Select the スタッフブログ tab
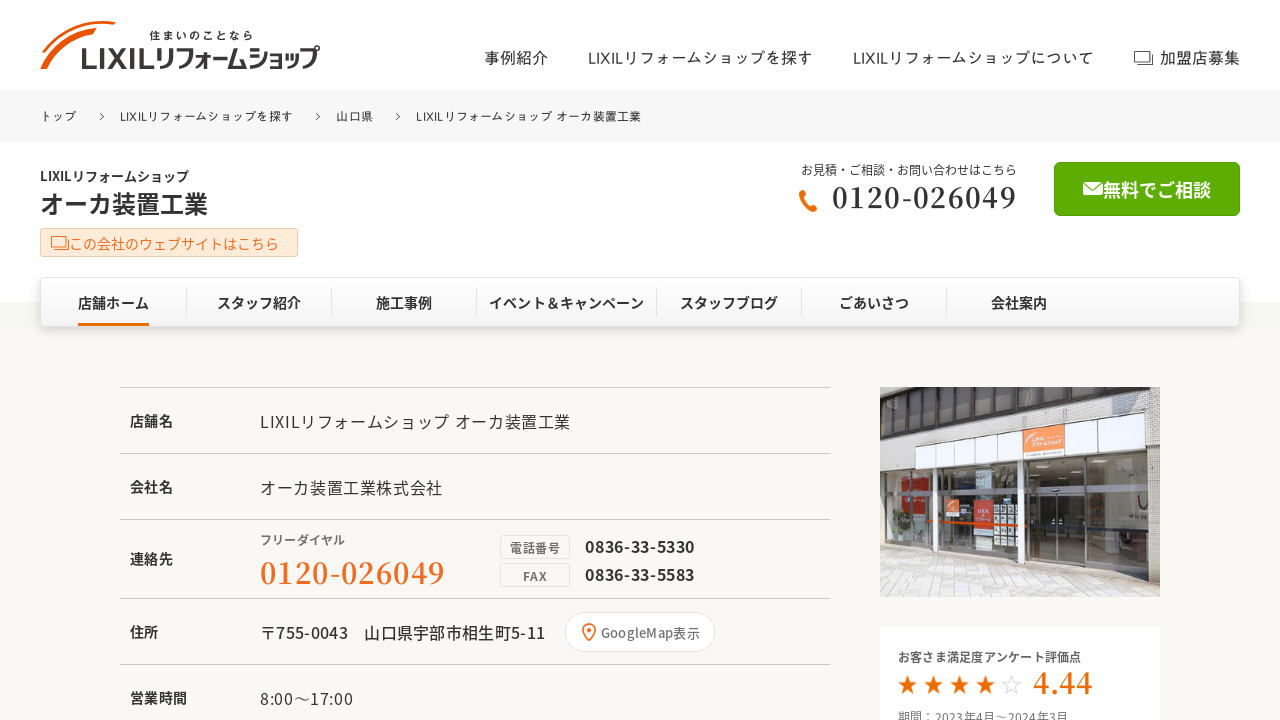1280x720 pixels. (729, 303)
